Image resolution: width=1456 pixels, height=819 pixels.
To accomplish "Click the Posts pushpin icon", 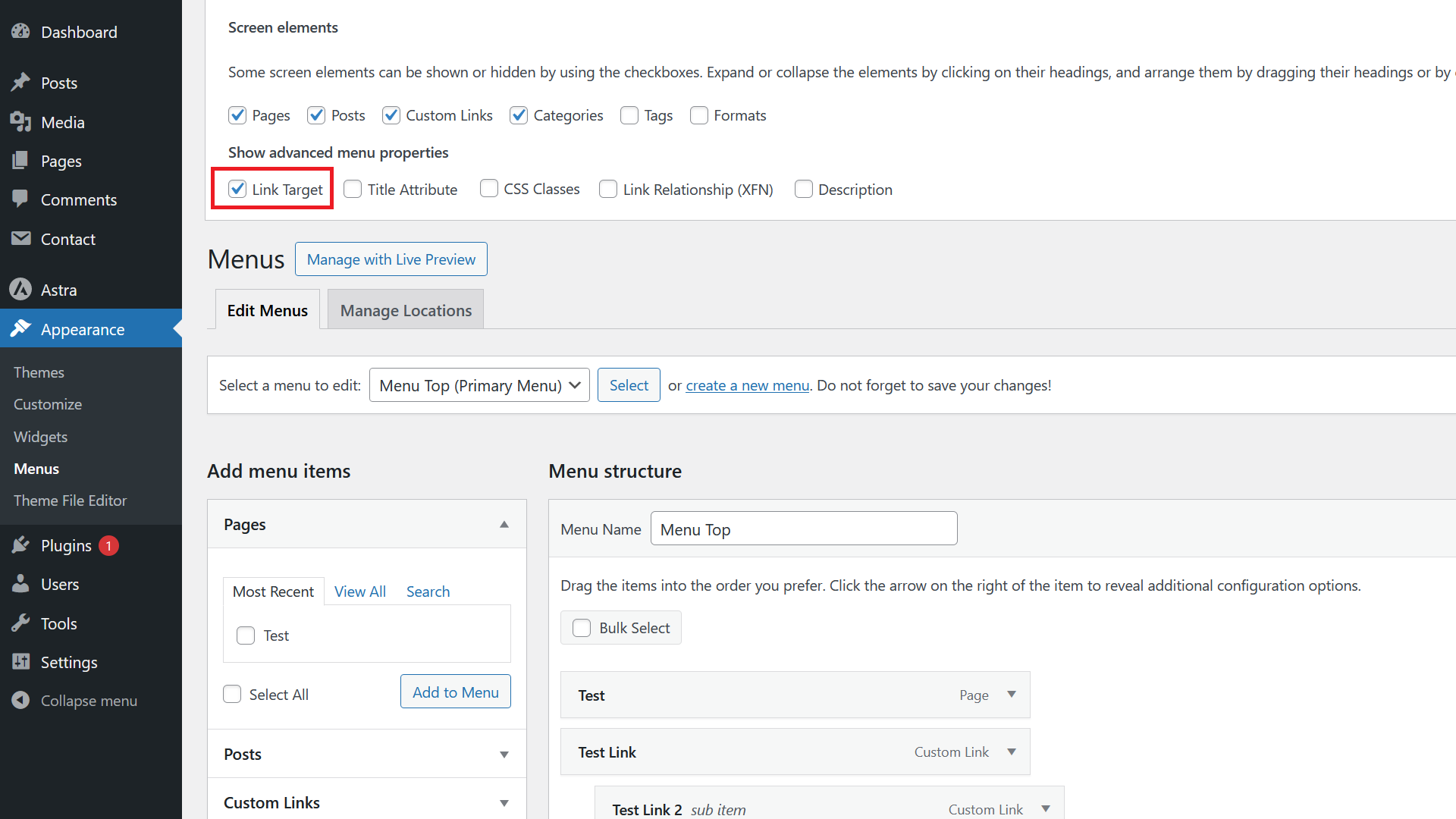I will click(x=20, y=82).
